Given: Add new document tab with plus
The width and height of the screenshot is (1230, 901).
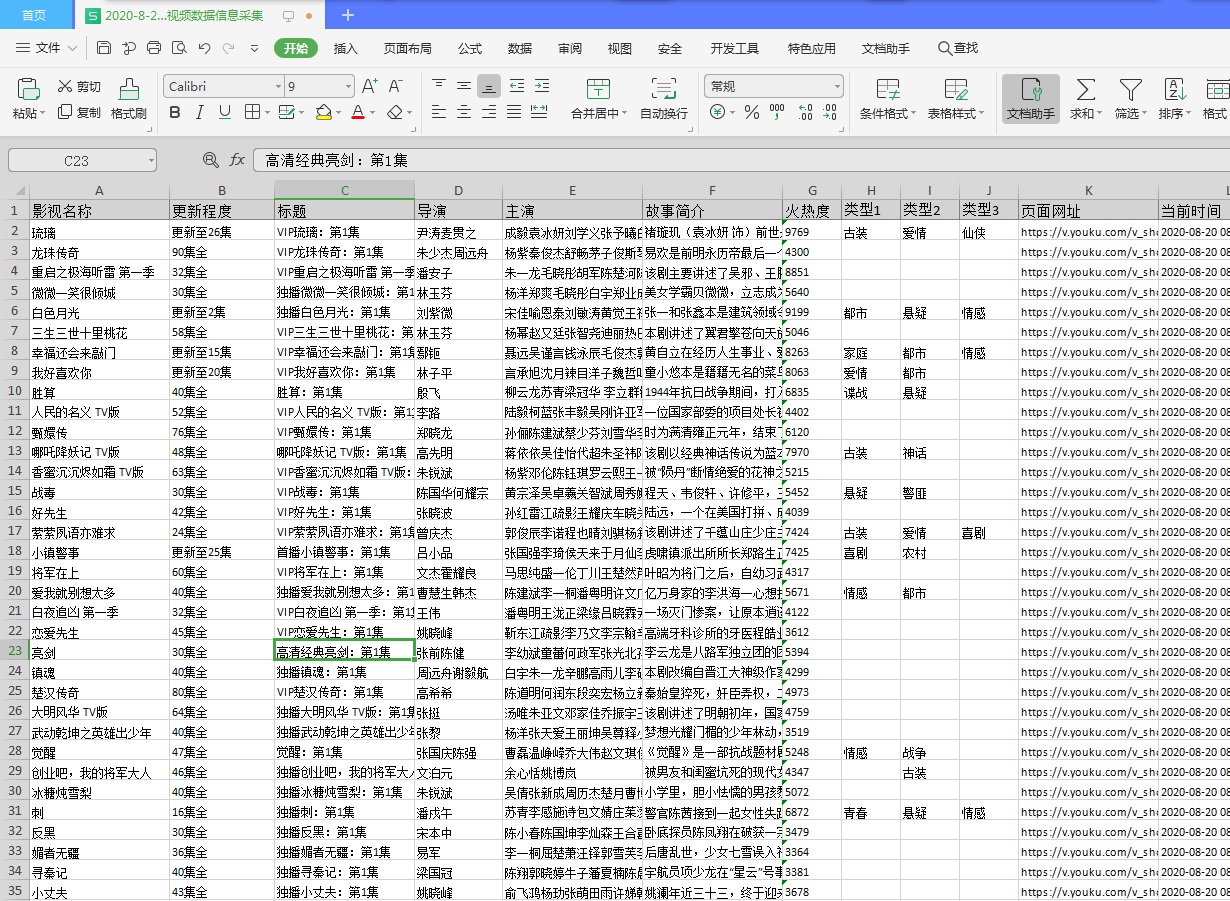Looking at the screenshot, I should (x=348, y=15).
